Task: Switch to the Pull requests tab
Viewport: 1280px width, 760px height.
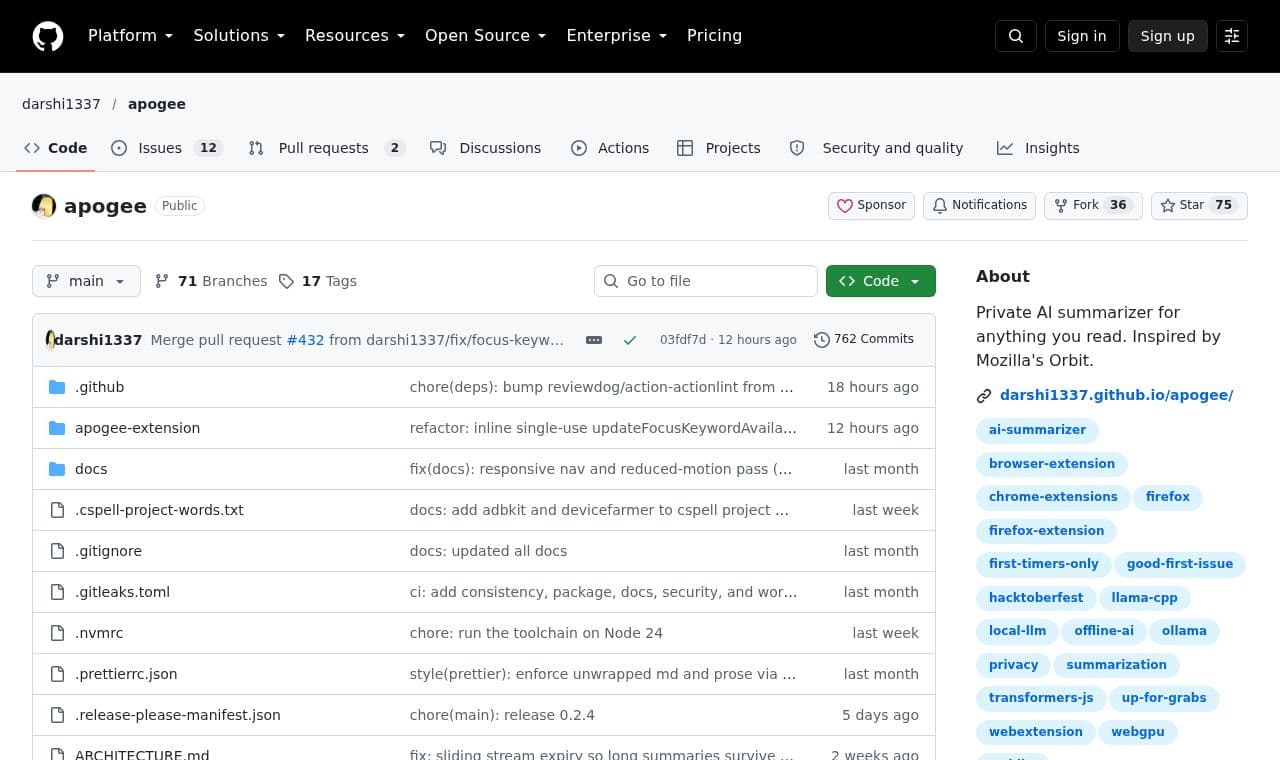Action: point(326,148)
